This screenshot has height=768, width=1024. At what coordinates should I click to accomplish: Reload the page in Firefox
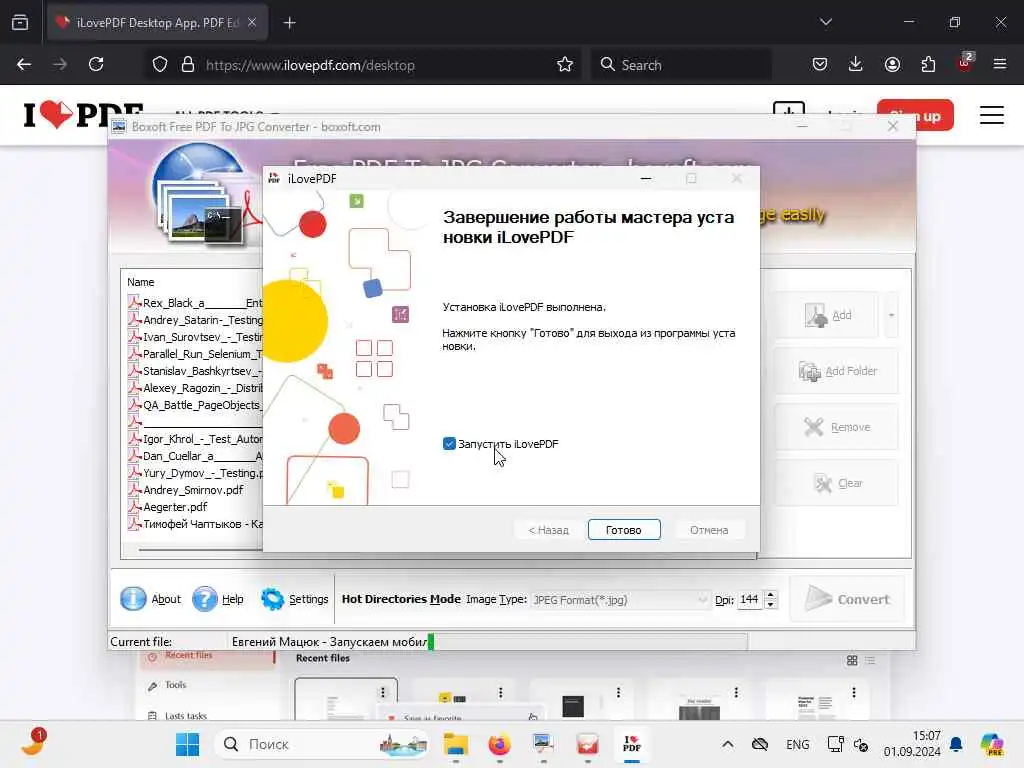click(96, 65)
